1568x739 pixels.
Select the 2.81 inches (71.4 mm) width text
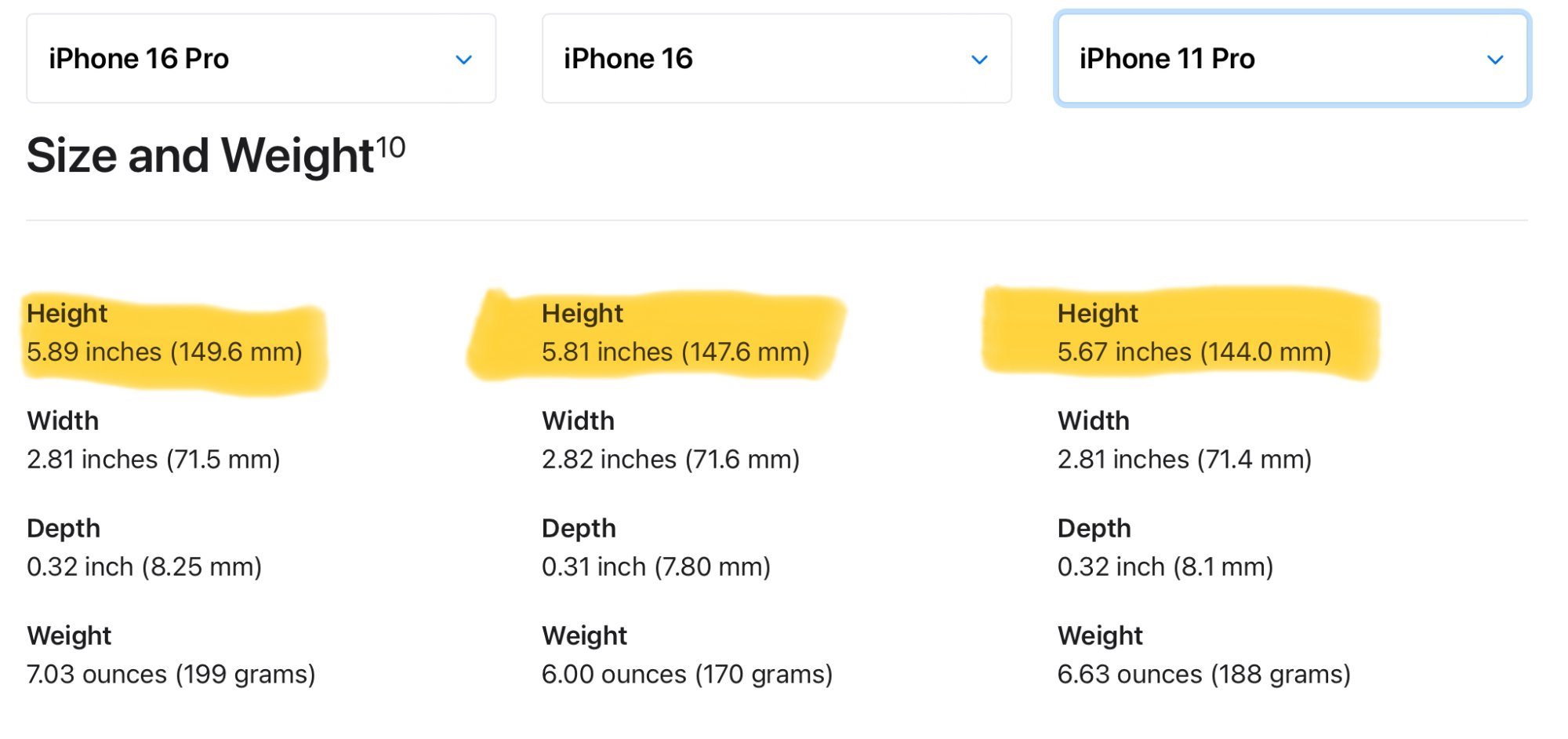tap(1184, 460)
